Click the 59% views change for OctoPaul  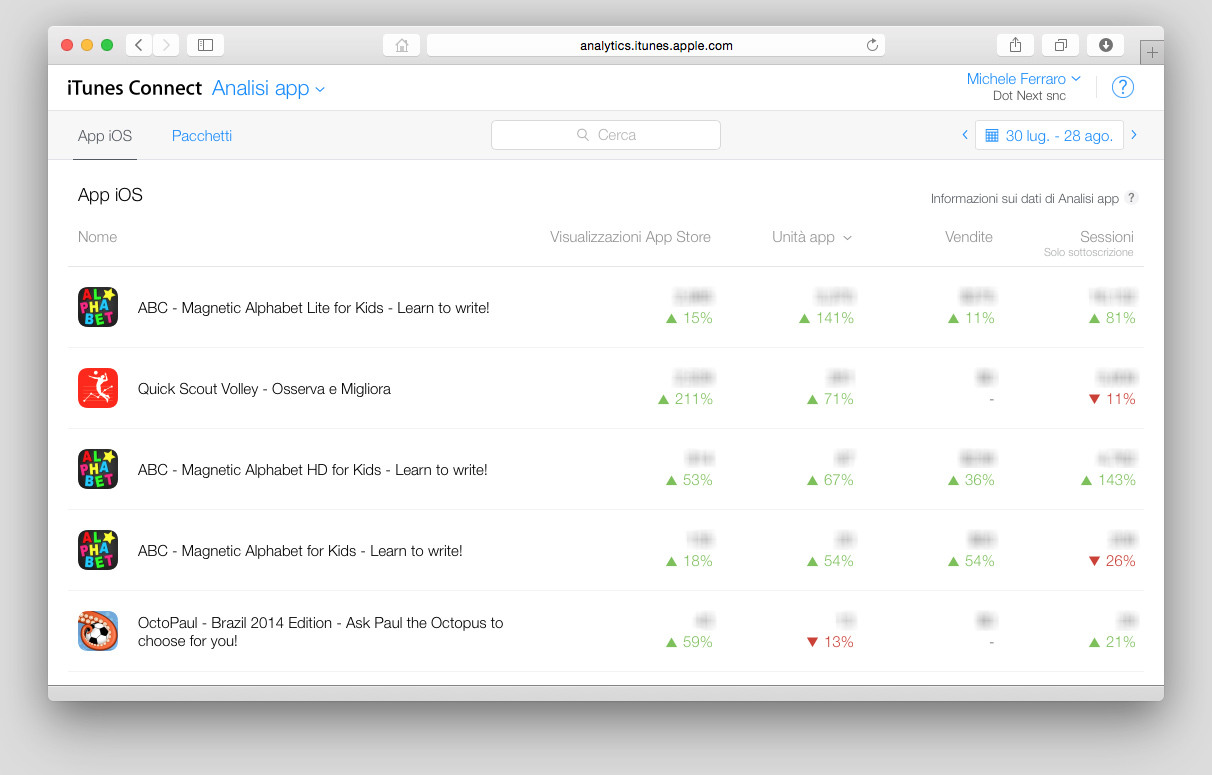[689, 642]
